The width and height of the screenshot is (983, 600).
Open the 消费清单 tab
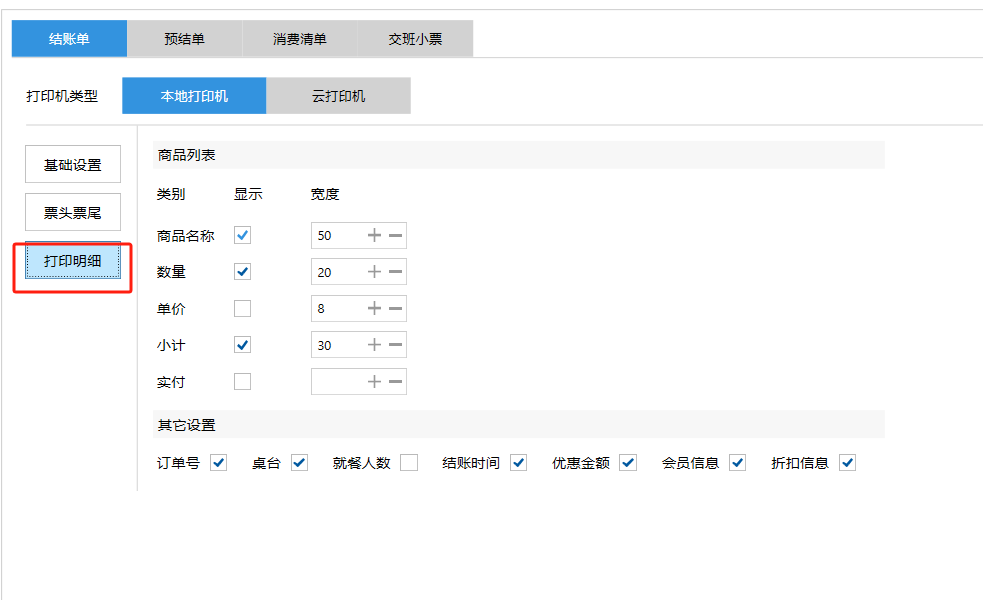tap(300, 39)
